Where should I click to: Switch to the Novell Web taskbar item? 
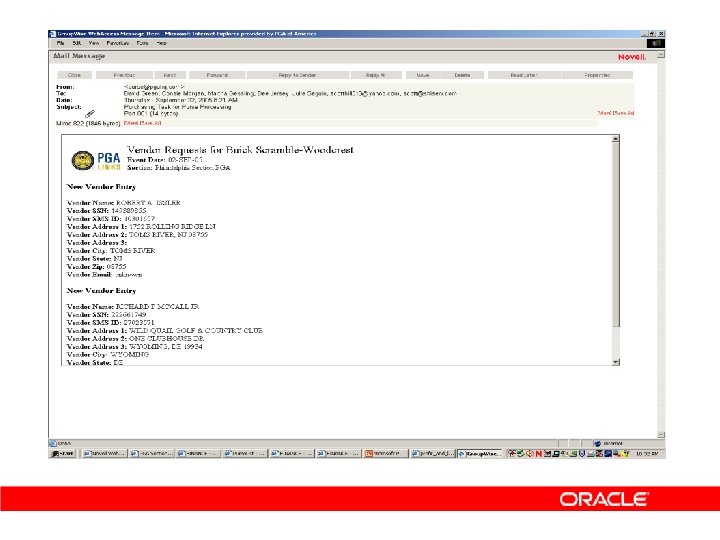pyautogui.click(x=104, y=454)
